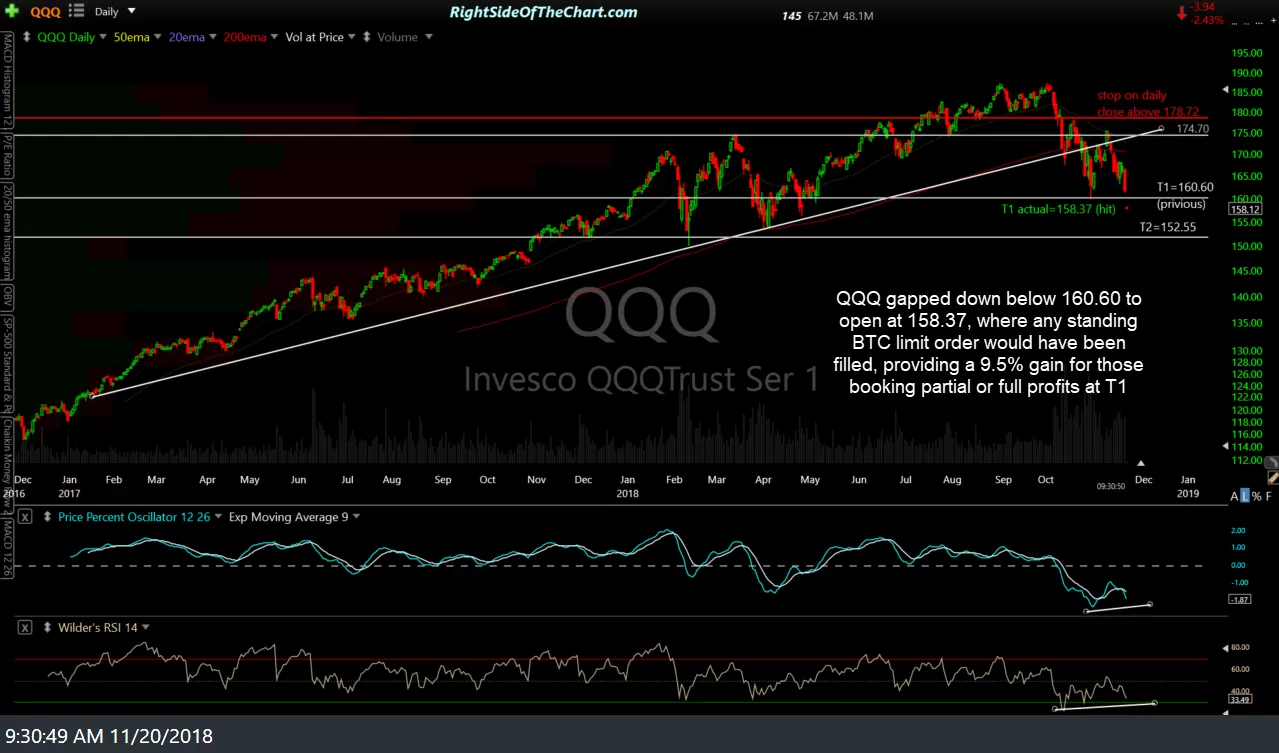Click the RightSideOfTheChart.com title link

pyautogui.click(x=543, y=12)
